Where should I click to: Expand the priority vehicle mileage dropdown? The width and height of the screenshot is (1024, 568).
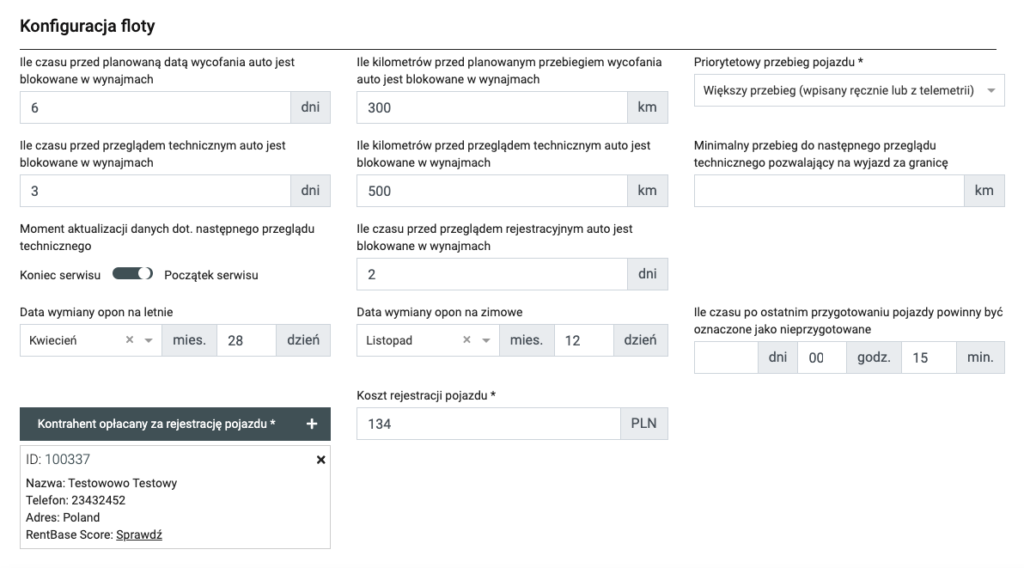(849, 90)
